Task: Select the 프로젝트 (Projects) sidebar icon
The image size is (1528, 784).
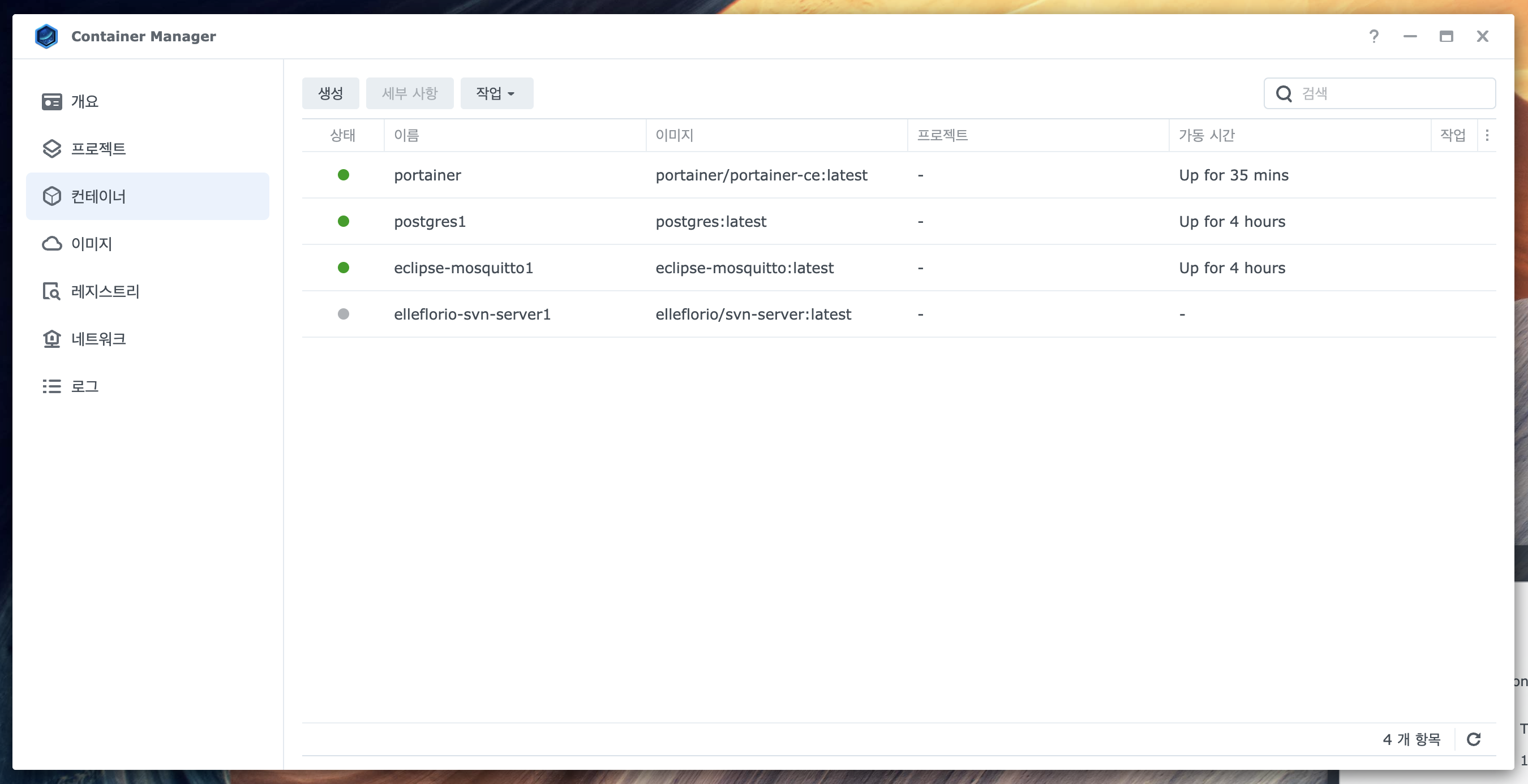Action: point(51,148)
